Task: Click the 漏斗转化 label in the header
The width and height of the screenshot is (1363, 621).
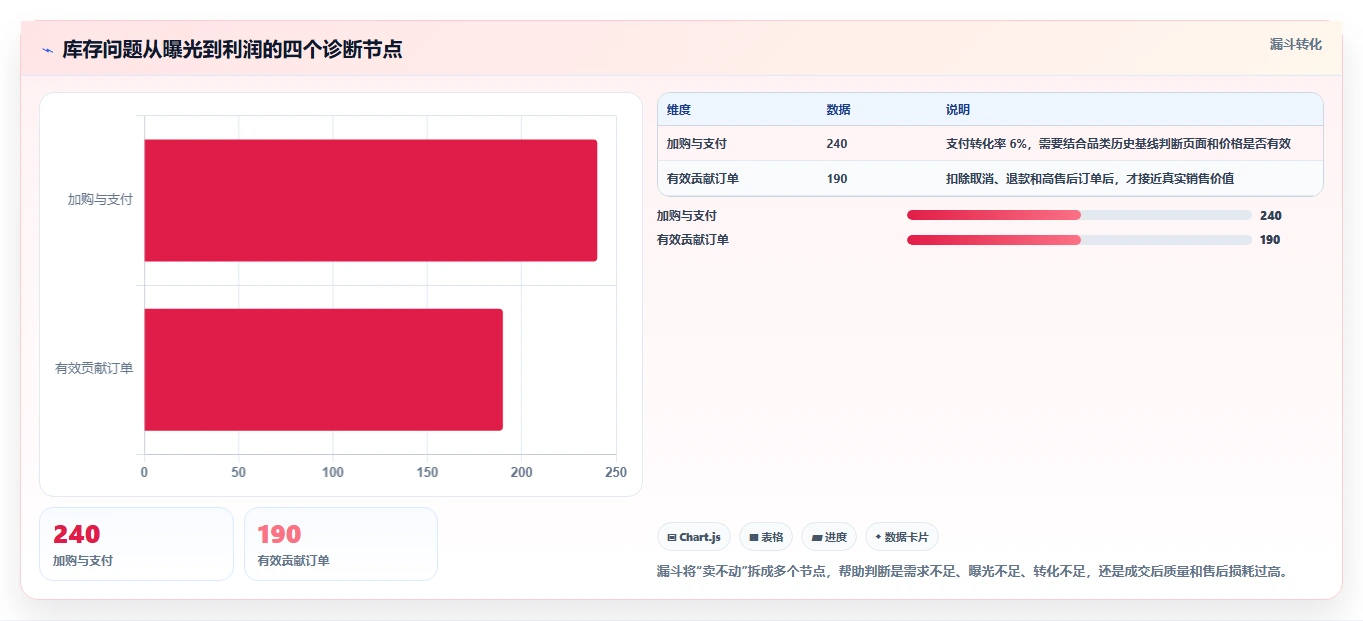Action: click(1296, 44)
